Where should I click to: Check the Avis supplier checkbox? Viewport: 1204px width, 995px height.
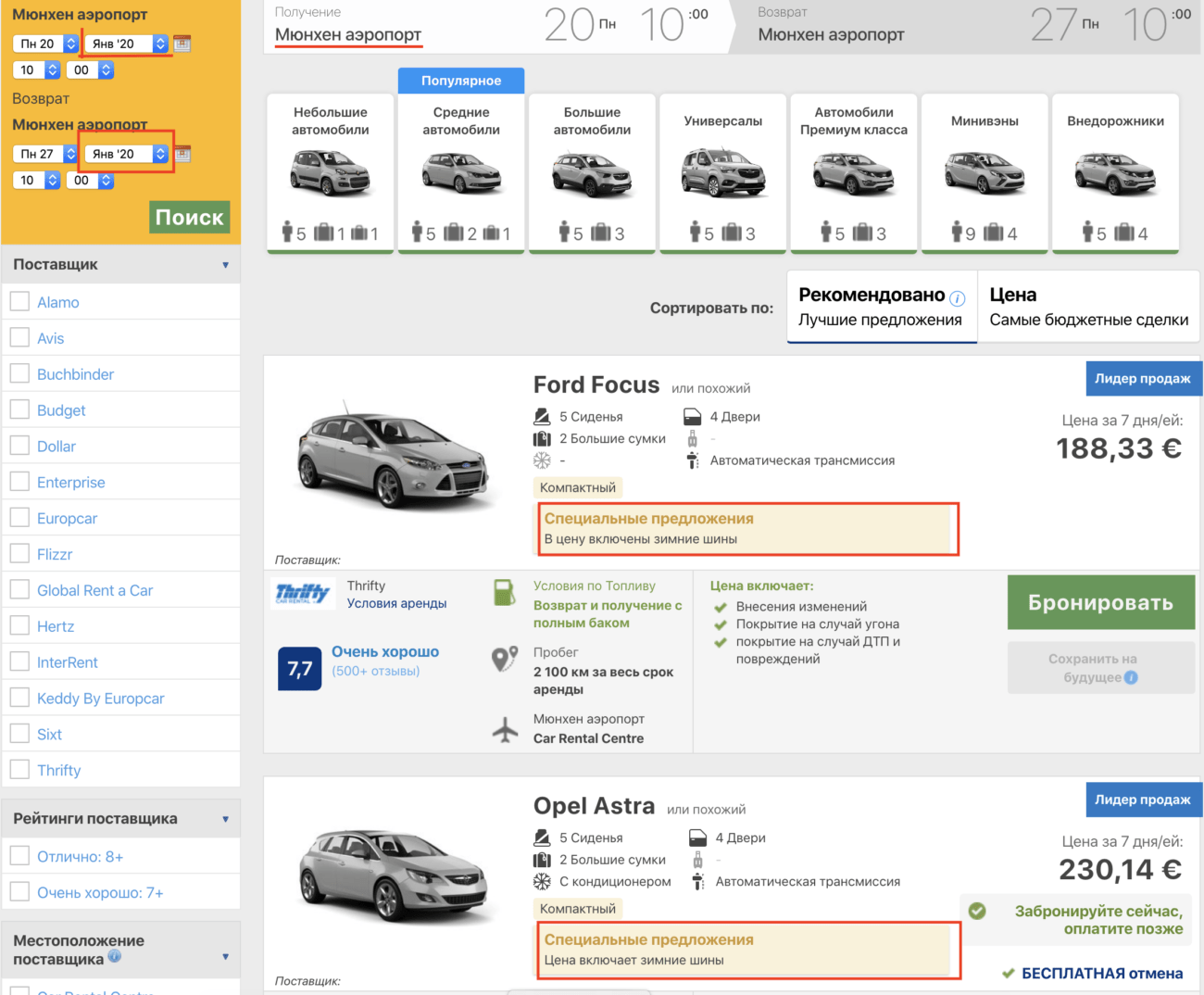[x=19, y=338]
